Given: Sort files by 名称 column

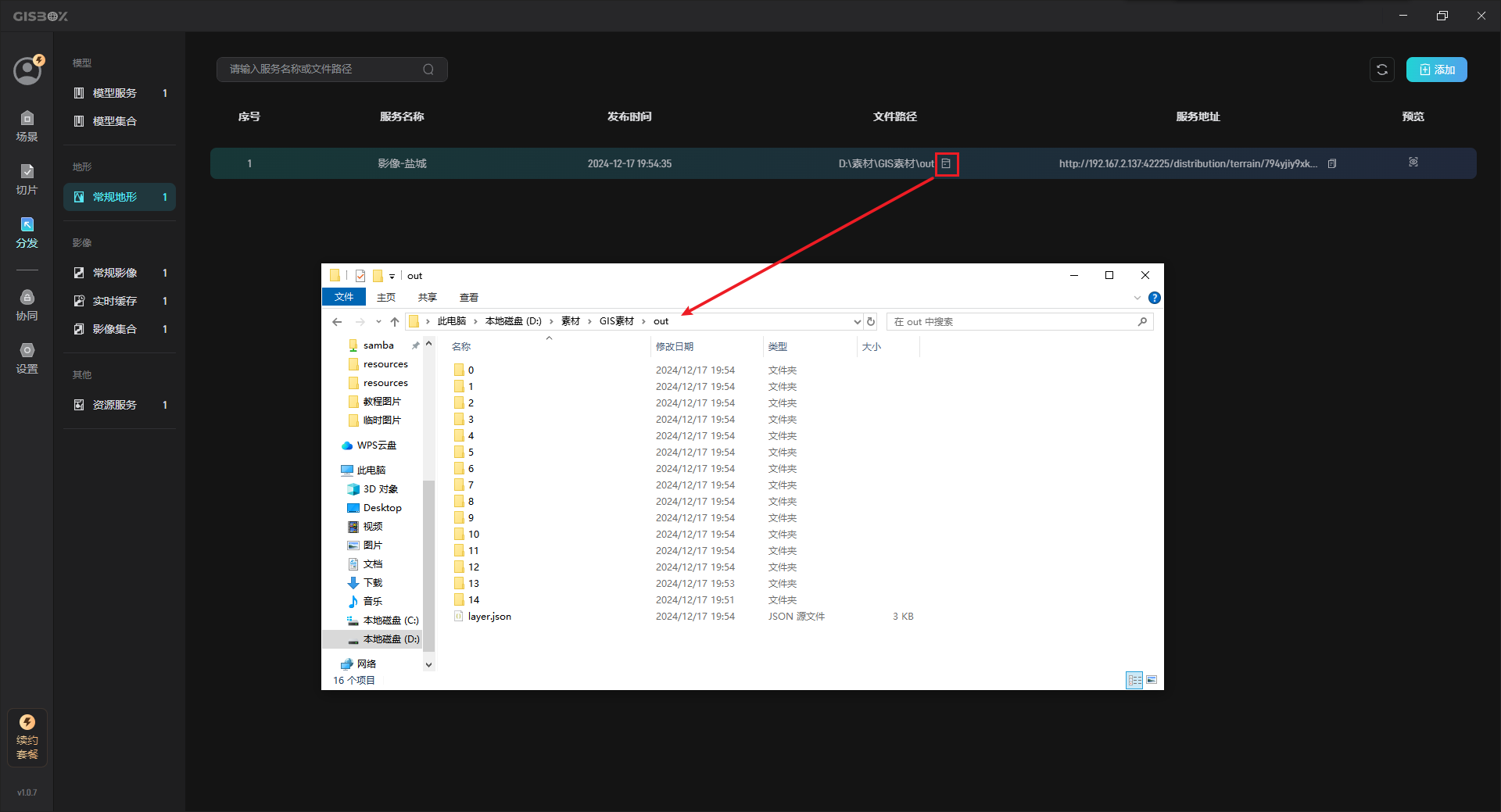Looking at the screenshot, I should pos(461,347).
